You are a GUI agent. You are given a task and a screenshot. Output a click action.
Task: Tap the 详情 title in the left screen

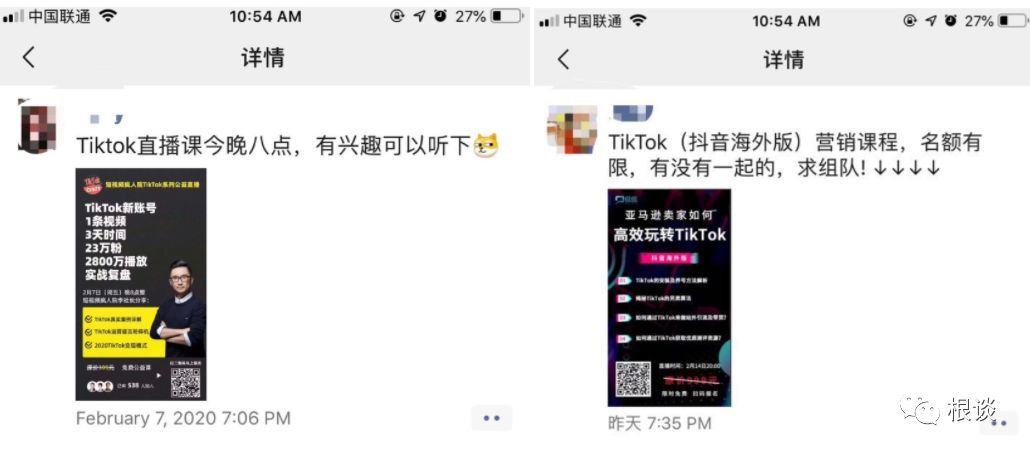263,58
